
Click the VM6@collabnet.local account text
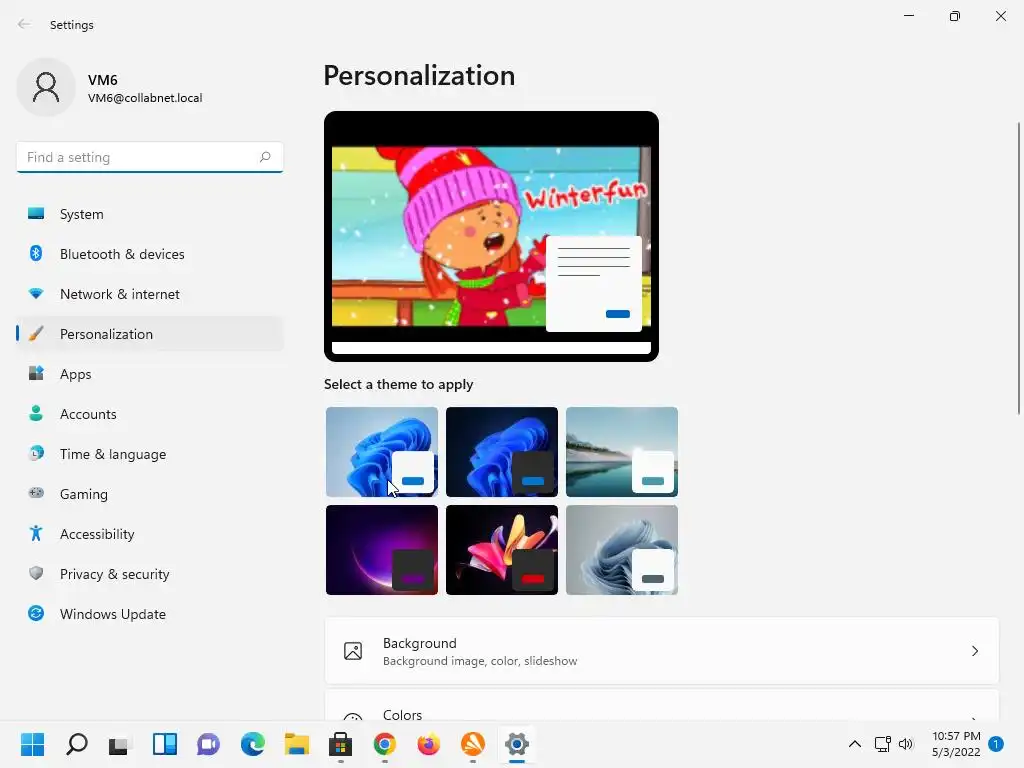pos(145,98)
